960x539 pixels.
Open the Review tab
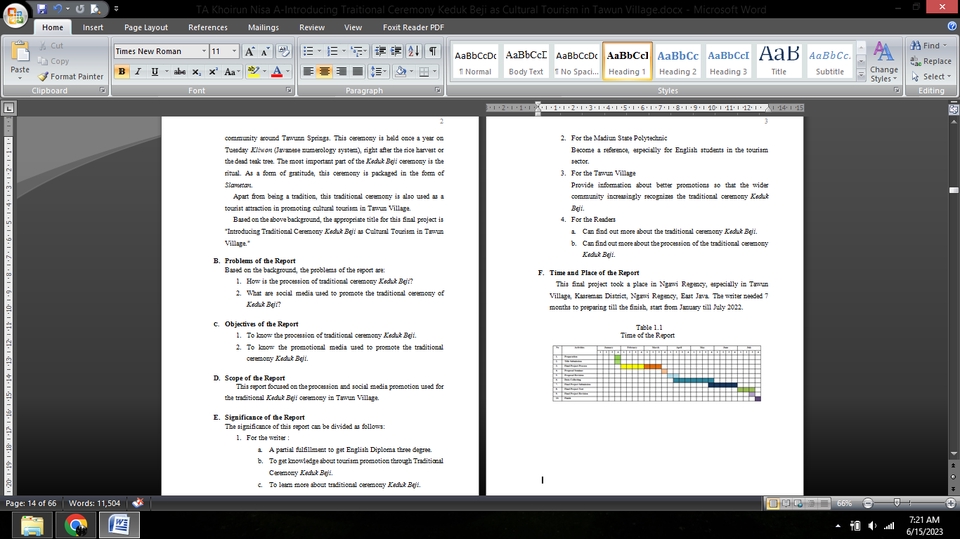(312, 27)
